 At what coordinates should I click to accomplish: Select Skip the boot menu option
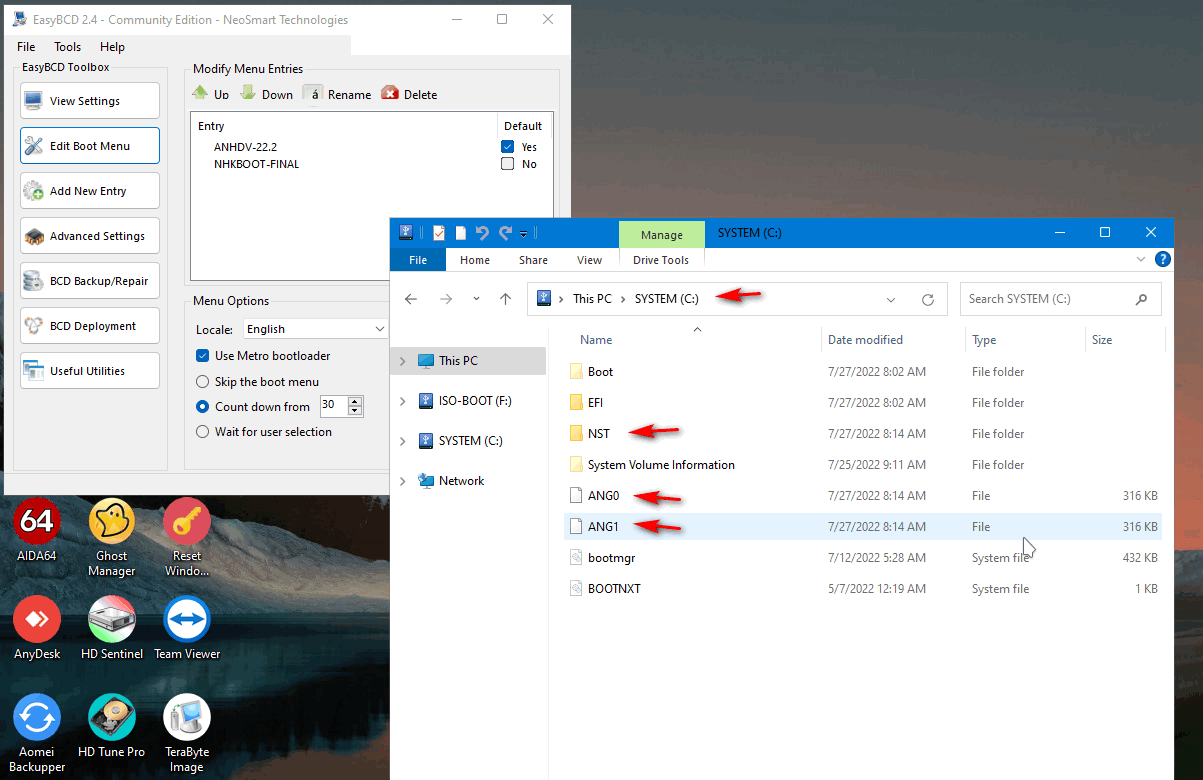pos(203,382)
